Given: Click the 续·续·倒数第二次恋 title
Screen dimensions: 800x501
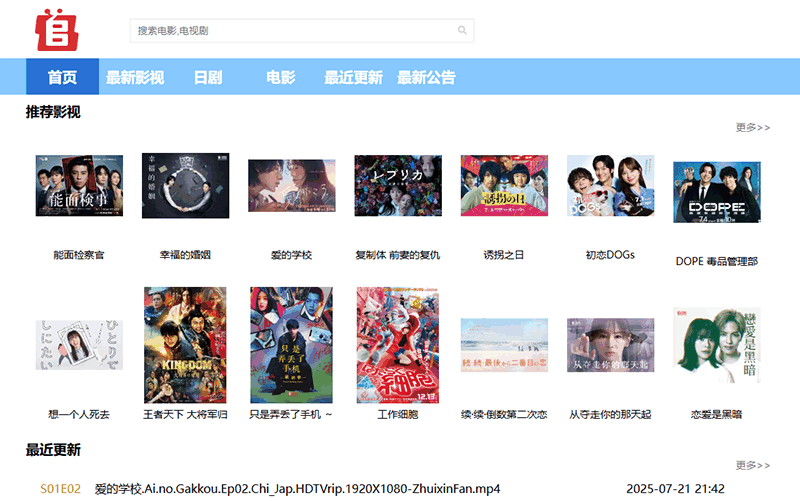Looking at the screenshot, I should [504, 414].
